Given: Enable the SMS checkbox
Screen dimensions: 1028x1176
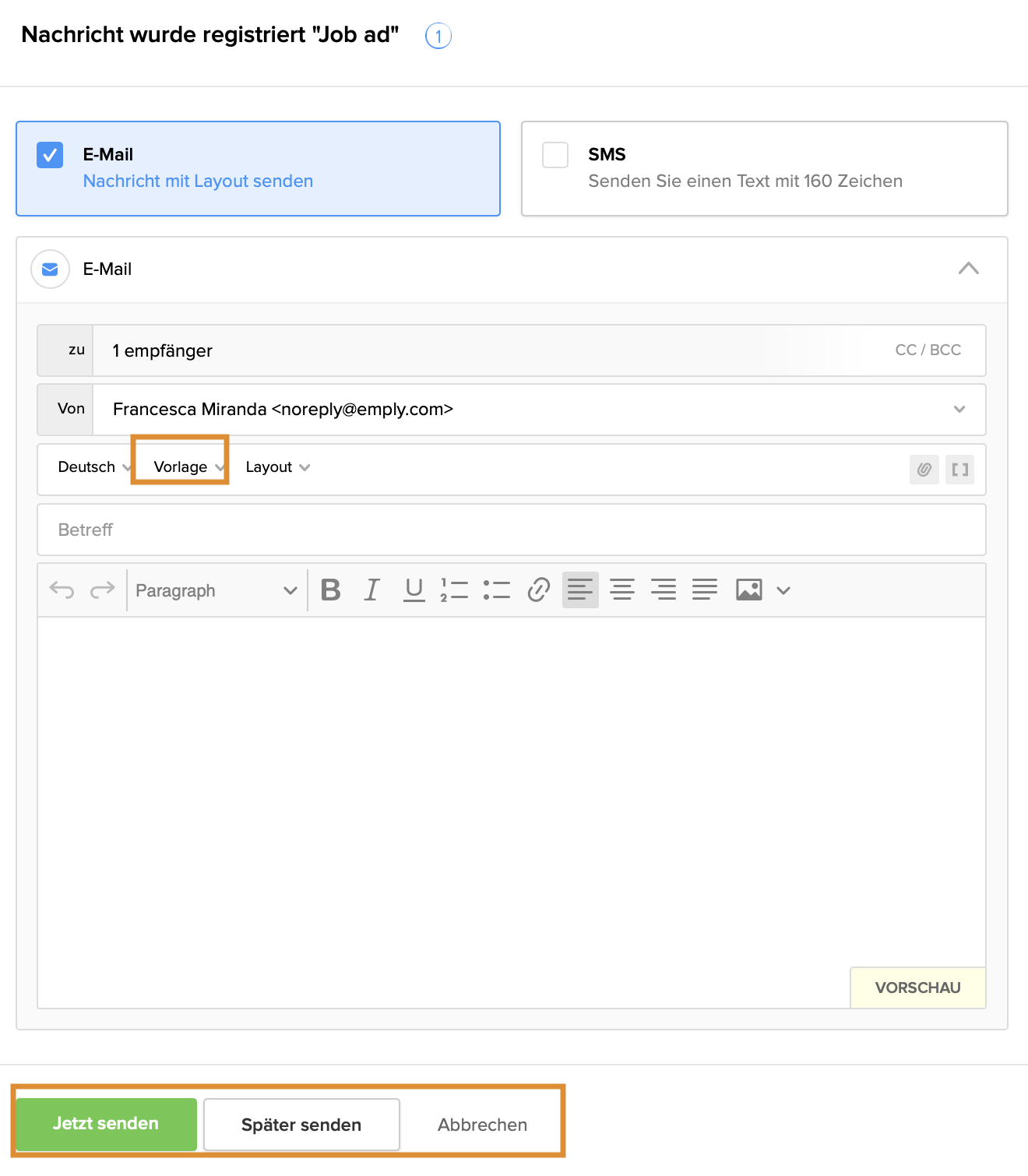Looking at the screenshot, I should (x=555, y=155).
